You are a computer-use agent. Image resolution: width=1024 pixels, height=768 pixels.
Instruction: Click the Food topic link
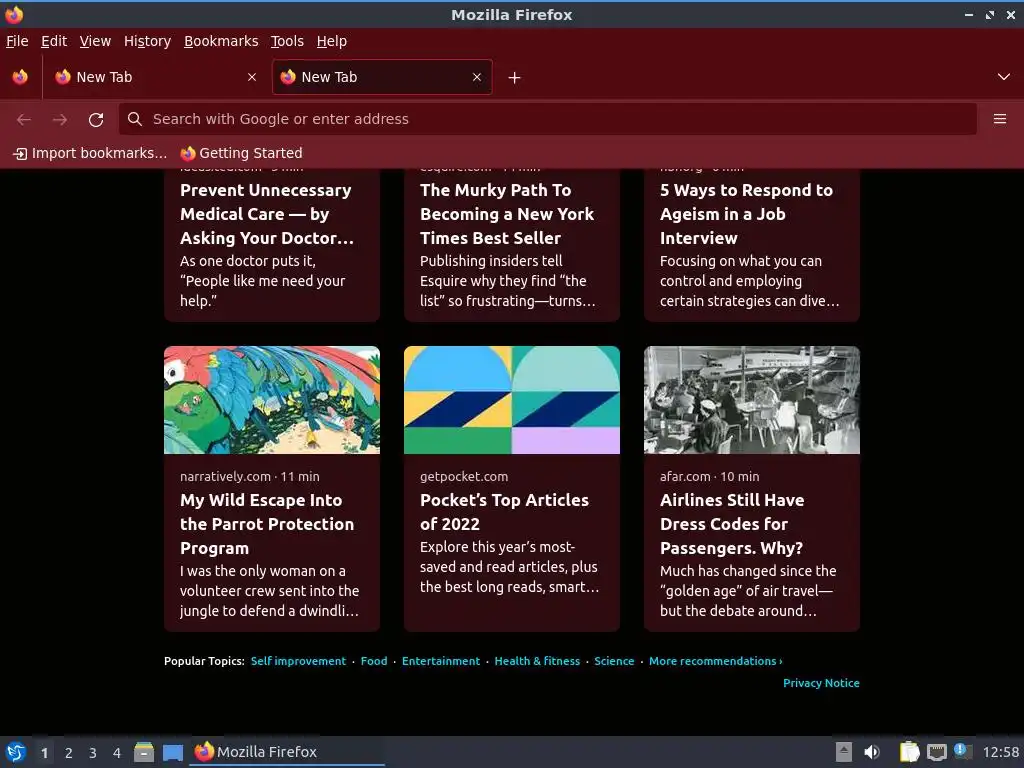pyautogui.click(x=374, y=661)
